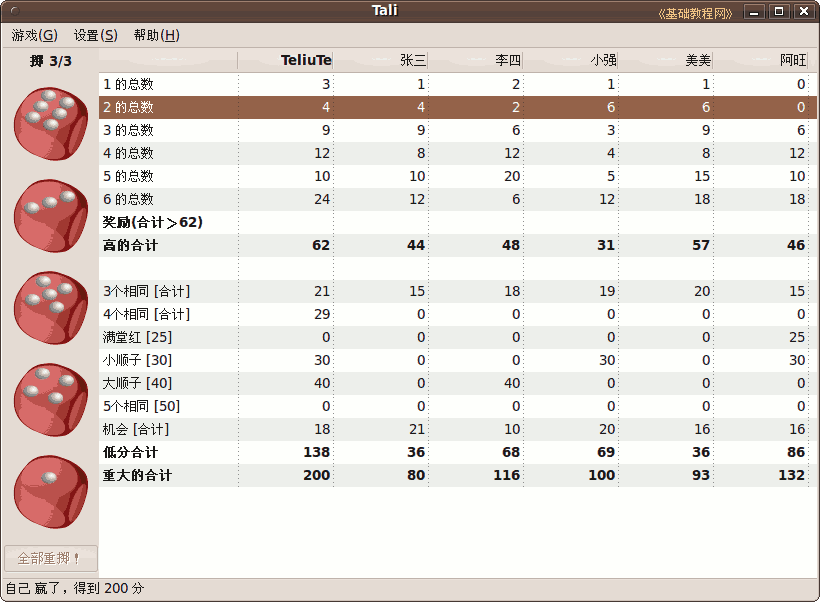This screenshot has height=602, width=820.
Task: Open the 设置(S) menu
Action: tap(96, 35)
